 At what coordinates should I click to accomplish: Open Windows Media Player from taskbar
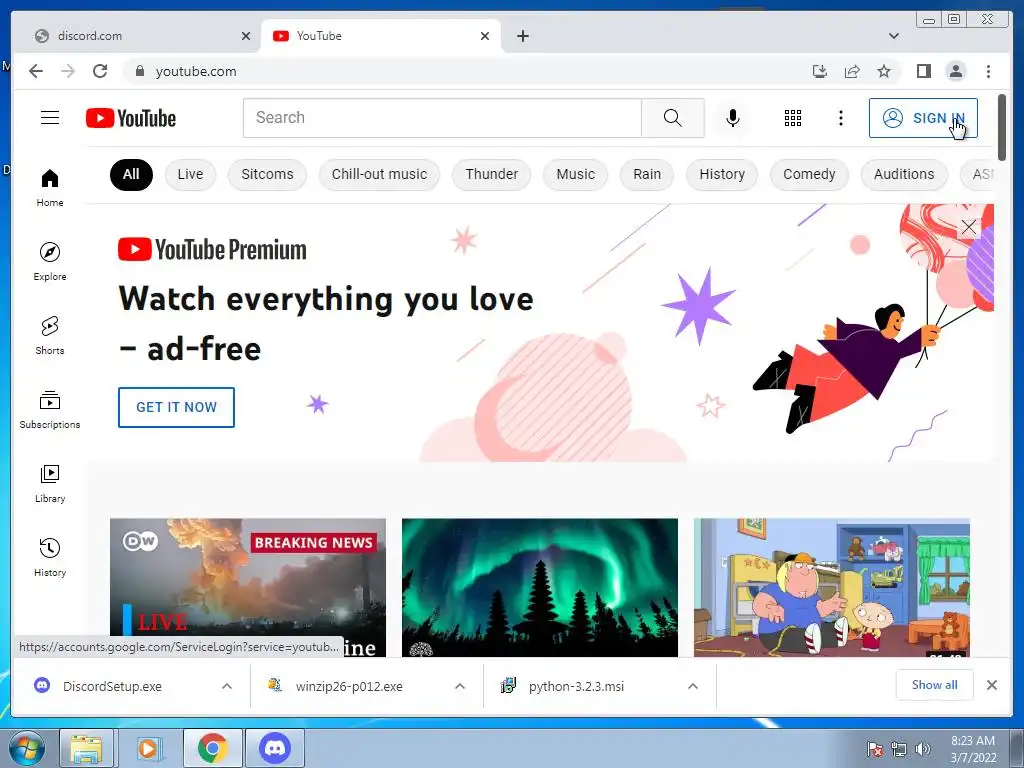point(148,748)
